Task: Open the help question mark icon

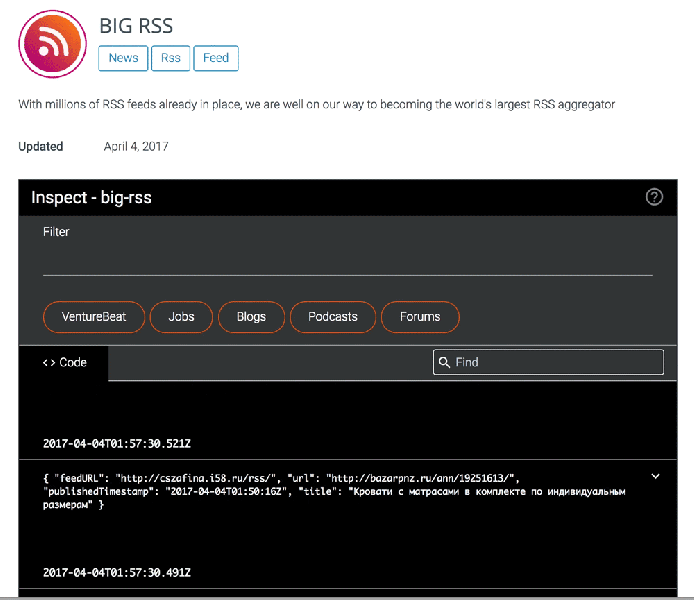Action: [654, 197]
